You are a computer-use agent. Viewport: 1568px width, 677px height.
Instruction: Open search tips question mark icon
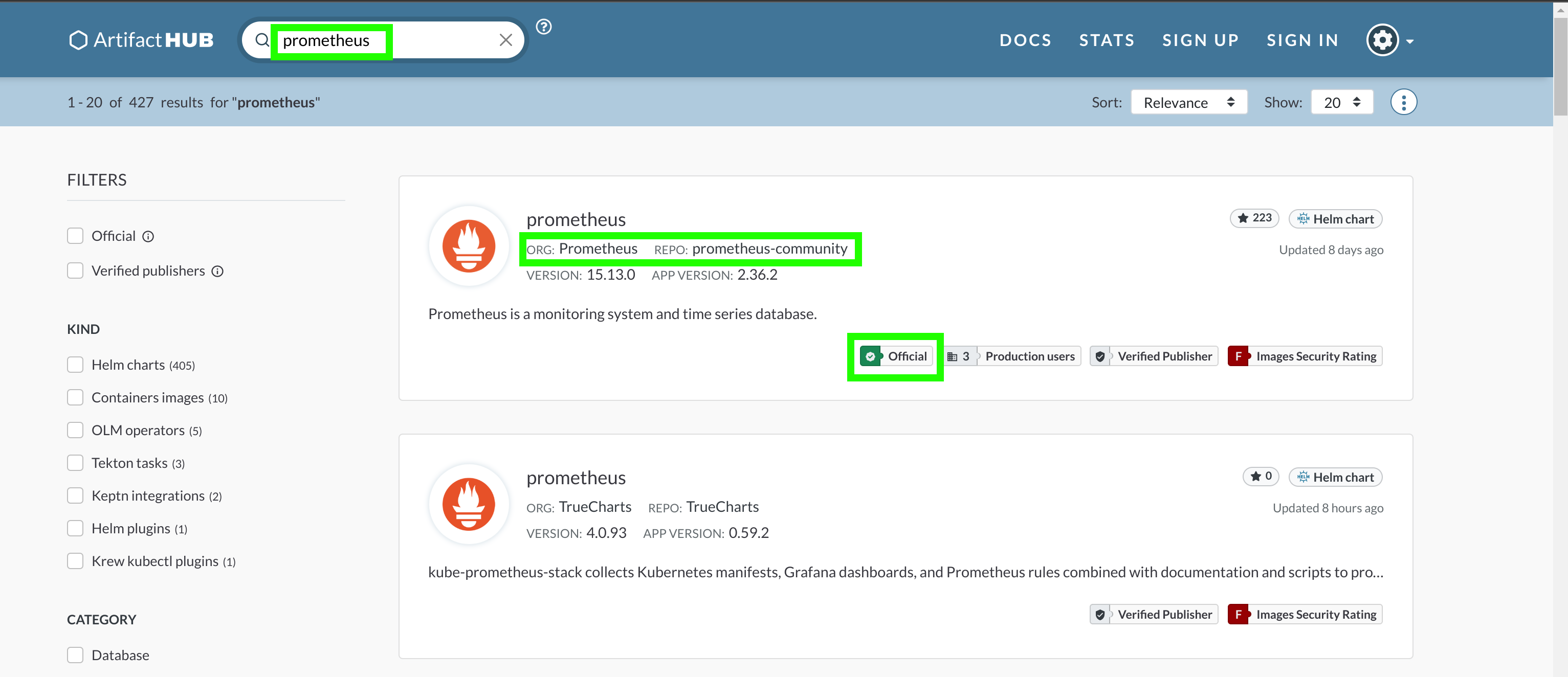tap(544, 27)
